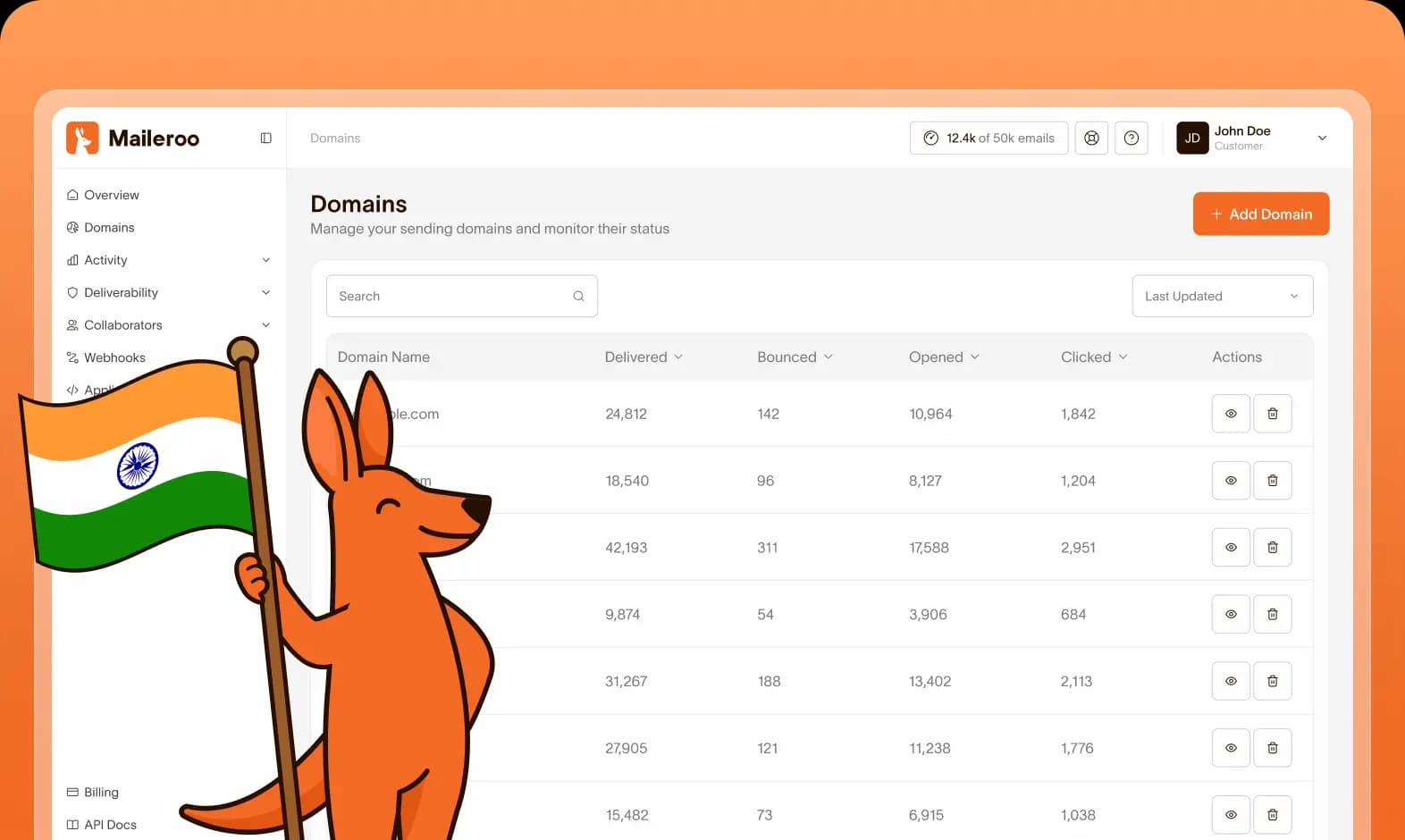This screenshot has height=840, width=1405.
Task: Sort table by Opened column
Action: pos(944,357)
